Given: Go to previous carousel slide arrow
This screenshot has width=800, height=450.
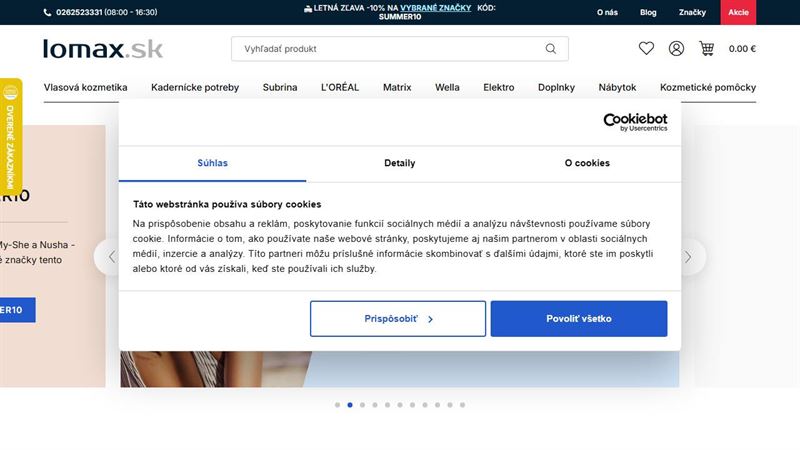Looking at the screenshot, I should 111,257.
